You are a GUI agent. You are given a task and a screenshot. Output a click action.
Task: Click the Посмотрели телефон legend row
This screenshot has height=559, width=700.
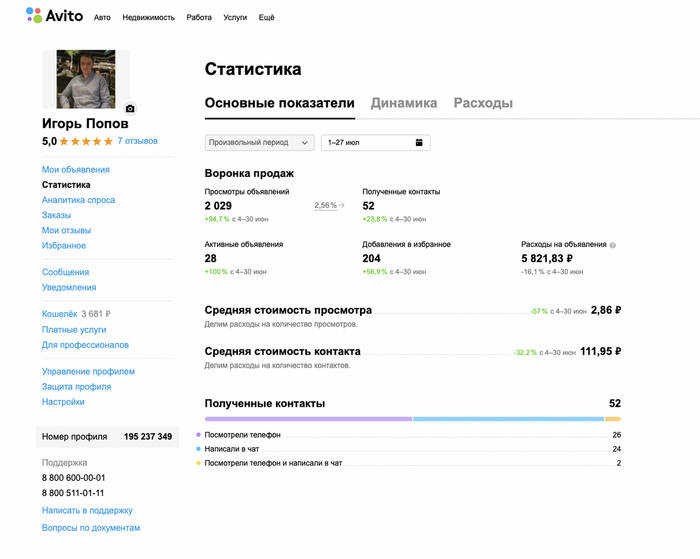pyautogui.click(x=408, y=435)
